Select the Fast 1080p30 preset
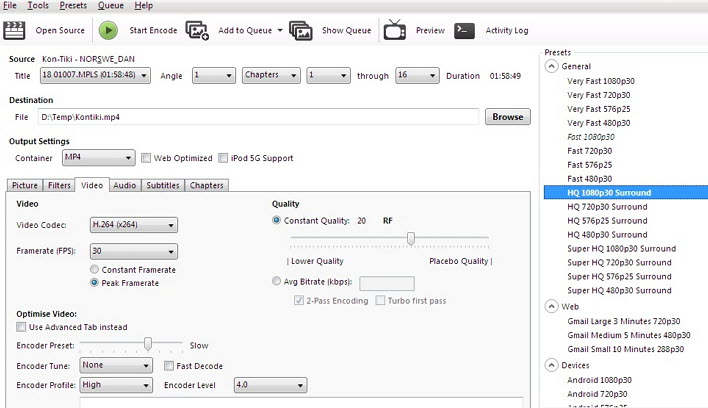708x408 pixels. [591, 137]
